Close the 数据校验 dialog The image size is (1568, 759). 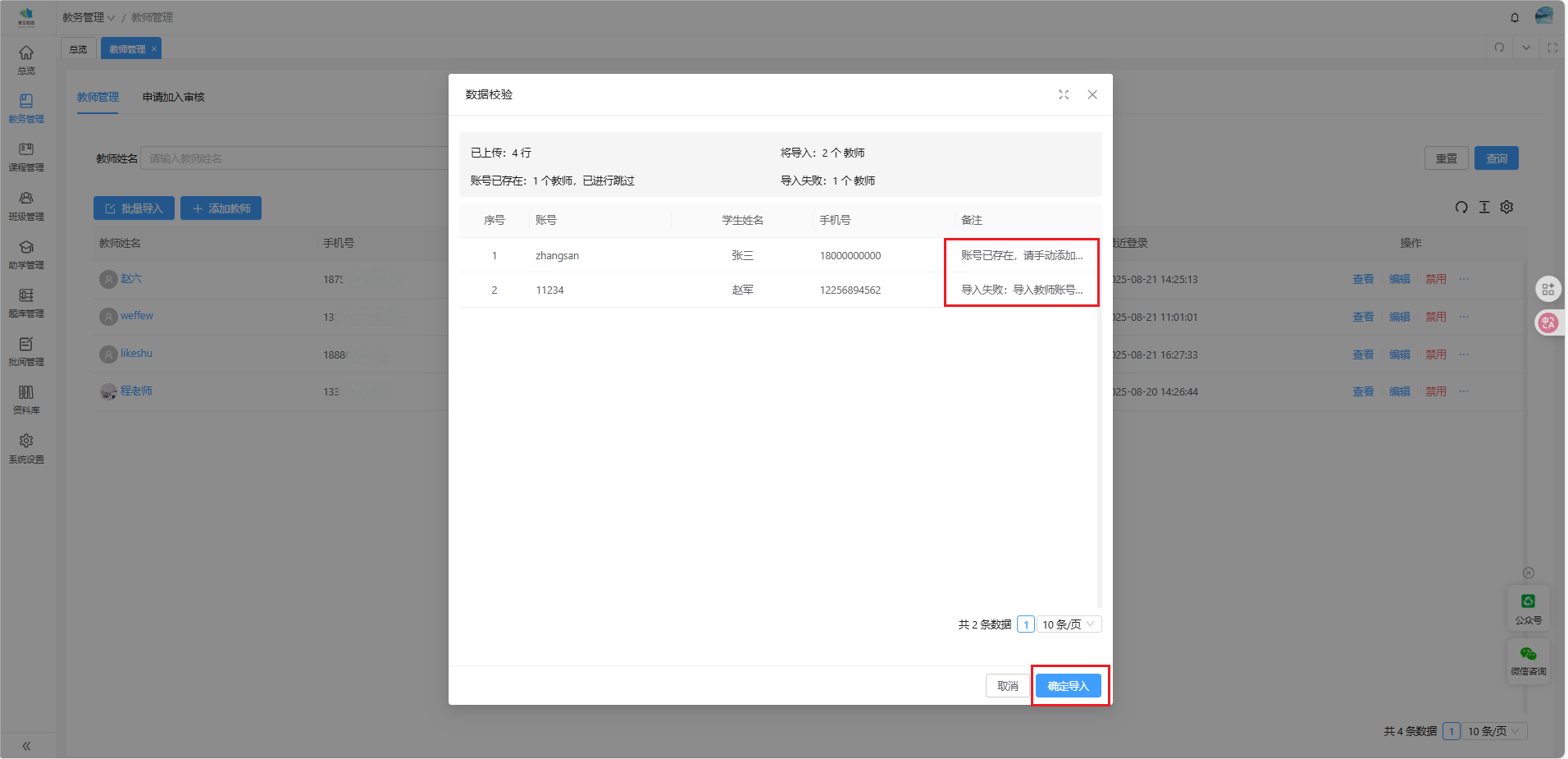(x=1092, y=95)
